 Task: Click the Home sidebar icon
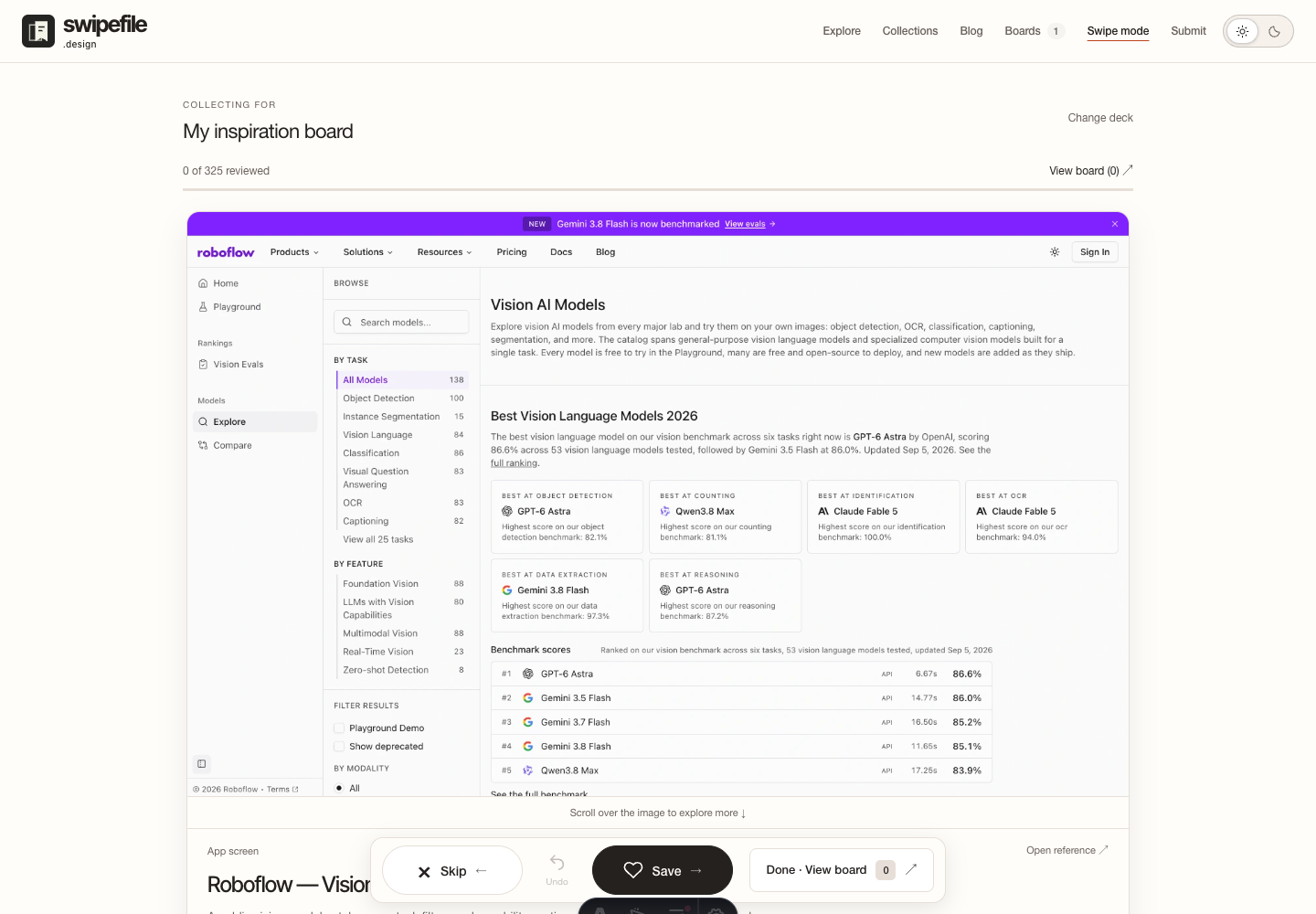[x=203, y=283]
